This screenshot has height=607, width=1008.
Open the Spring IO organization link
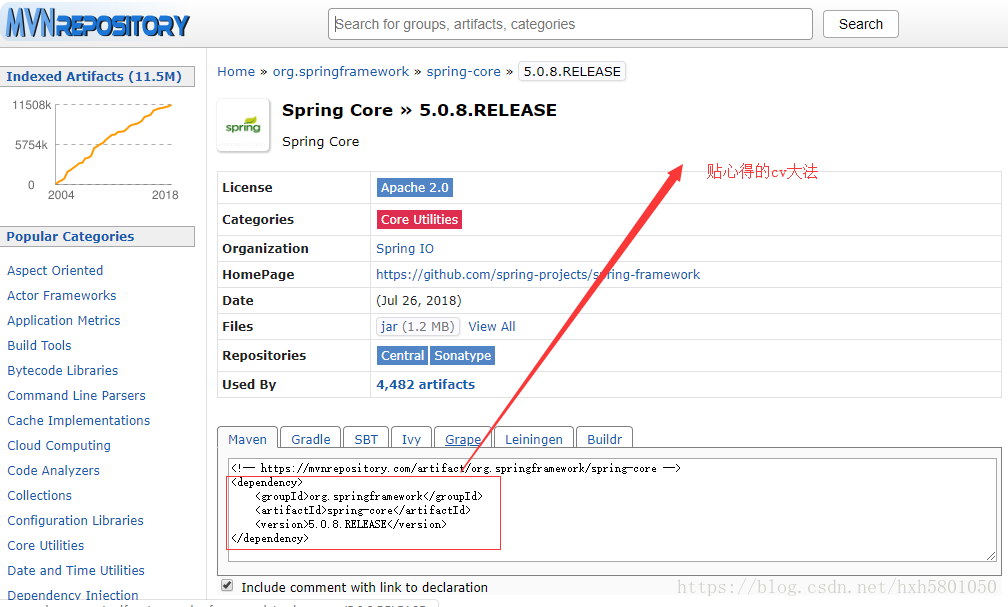(x=405, y=248)
